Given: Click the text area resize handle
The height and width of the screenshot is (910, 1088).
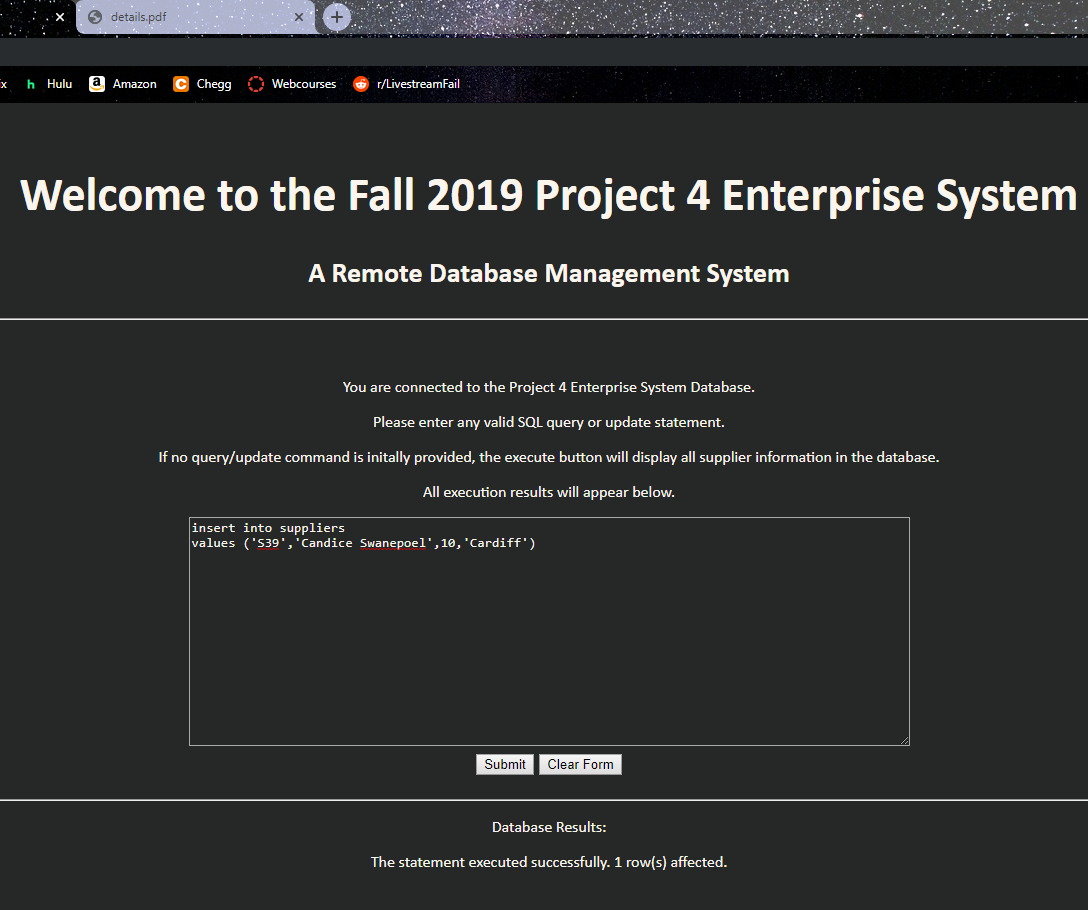Looking at the screenshot, I should pos(904,740).
